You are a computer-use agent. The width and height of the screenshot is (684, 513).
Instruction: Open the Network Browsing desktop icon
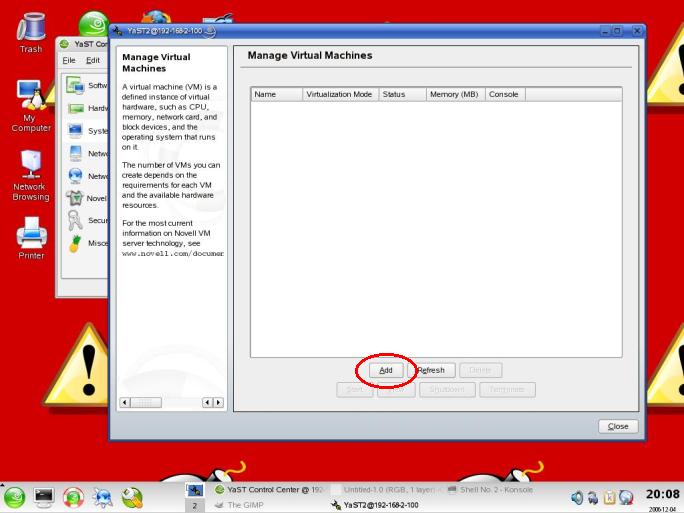pos(31,164)
